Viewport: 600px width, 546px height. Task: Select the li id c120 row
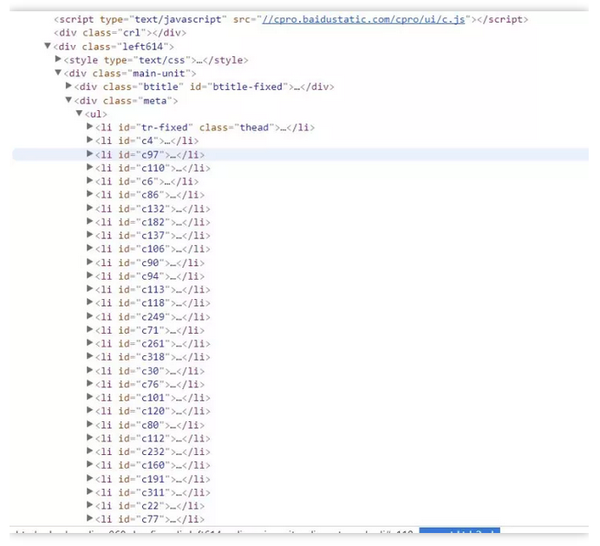[152, 411]
